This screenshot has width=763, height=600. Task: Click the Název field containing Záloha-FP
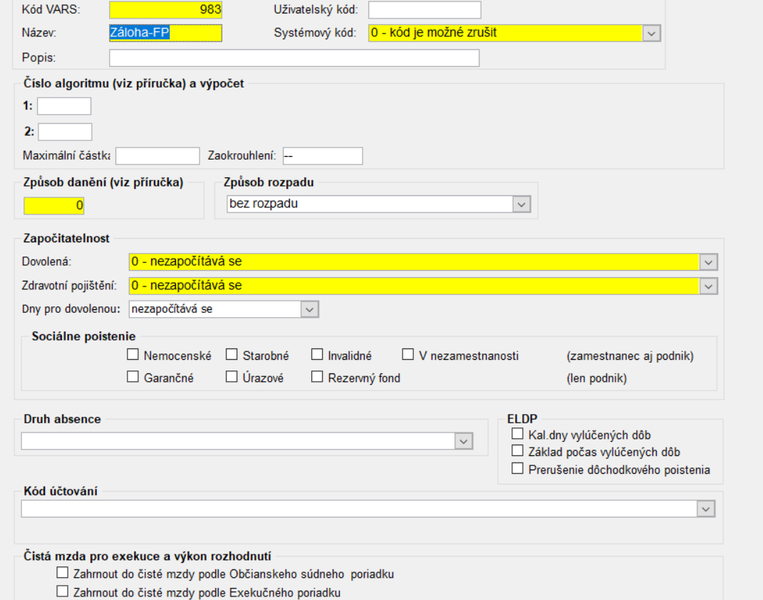tap(165, 33)
